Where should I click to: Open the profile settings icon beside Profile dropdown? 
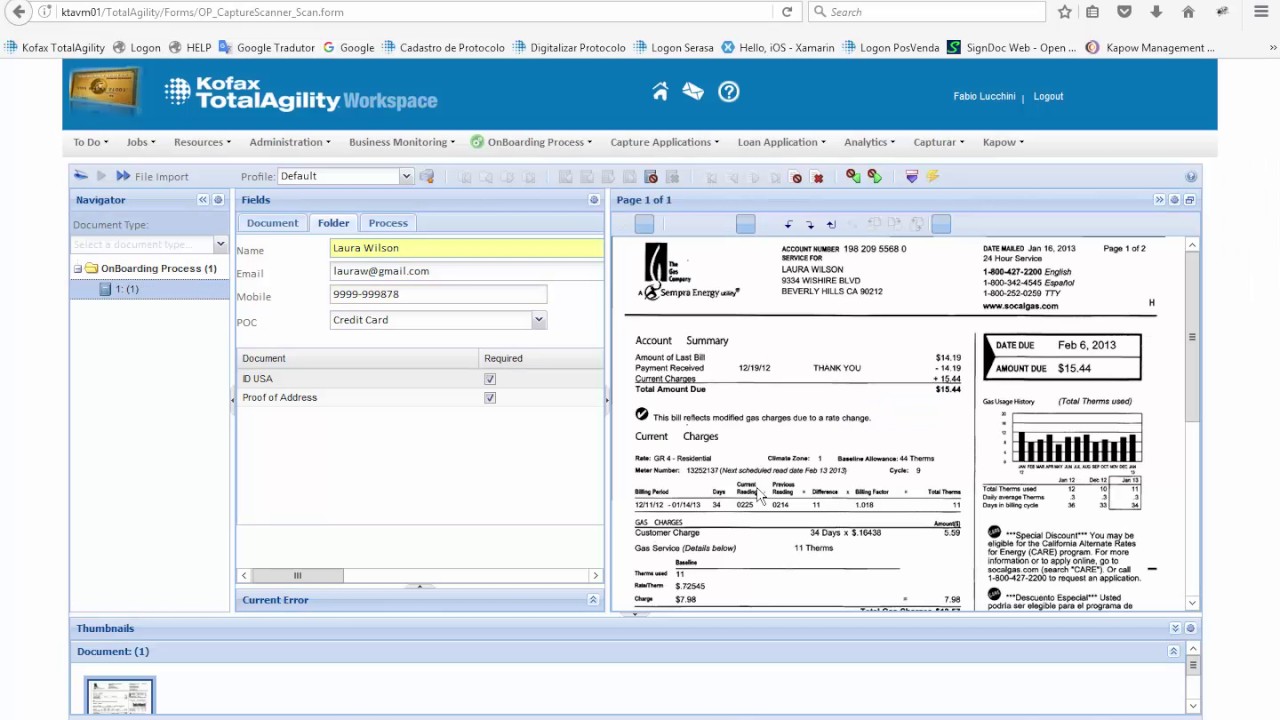(427, 176)
